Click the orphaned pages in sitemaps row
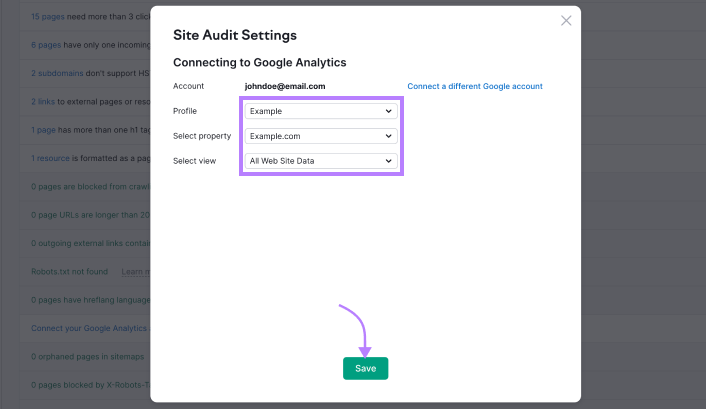 click(x=88, y=356)
